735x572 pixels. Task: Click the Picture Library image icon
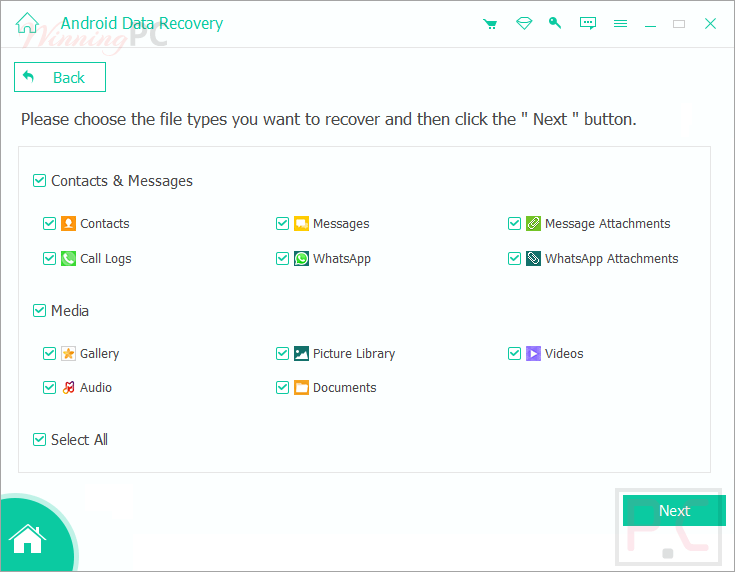pyautogui.click(x=301, y=353)
